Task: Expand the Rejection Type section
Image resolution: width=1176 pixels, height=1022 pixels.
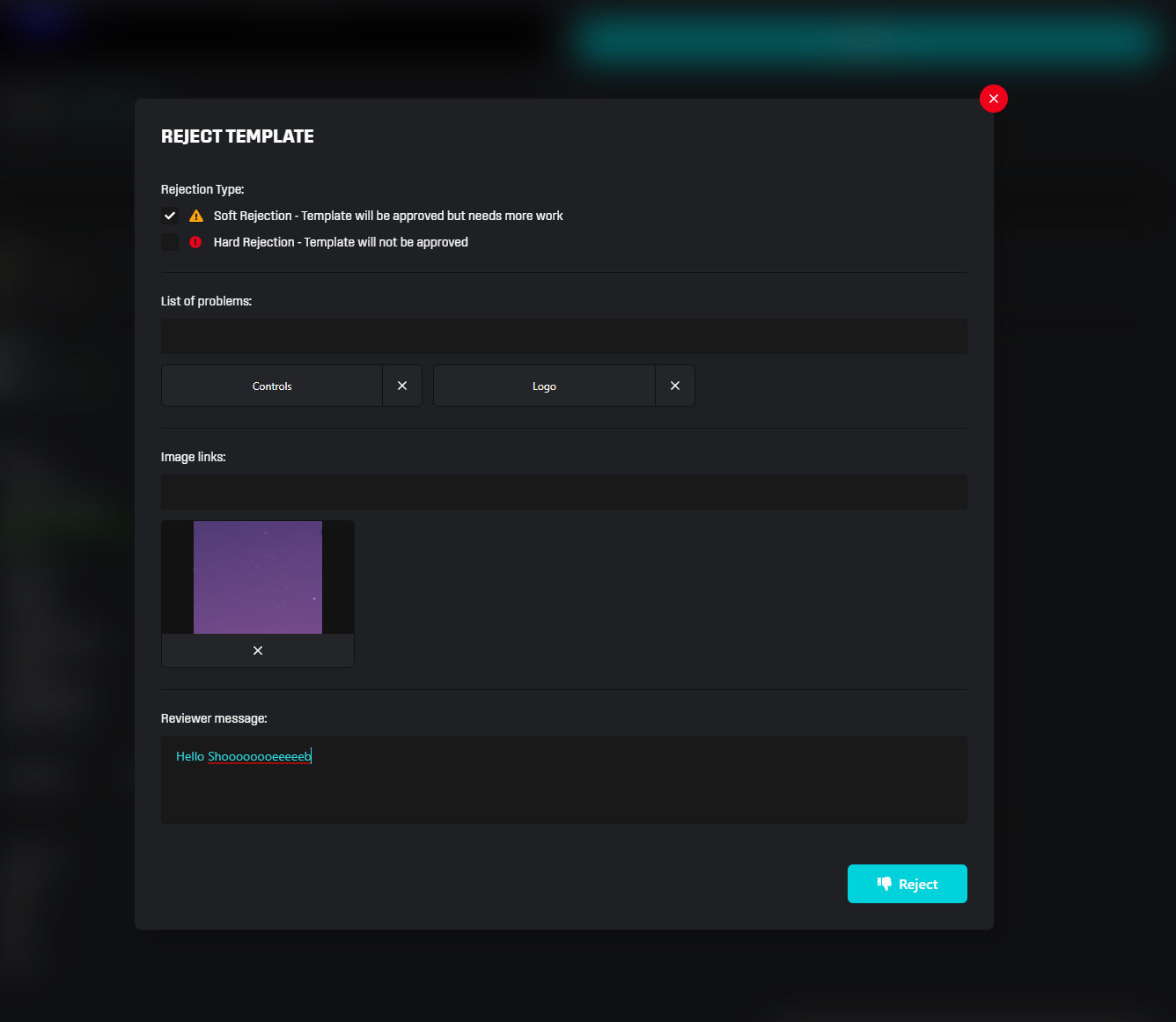Action: [202, 189]
